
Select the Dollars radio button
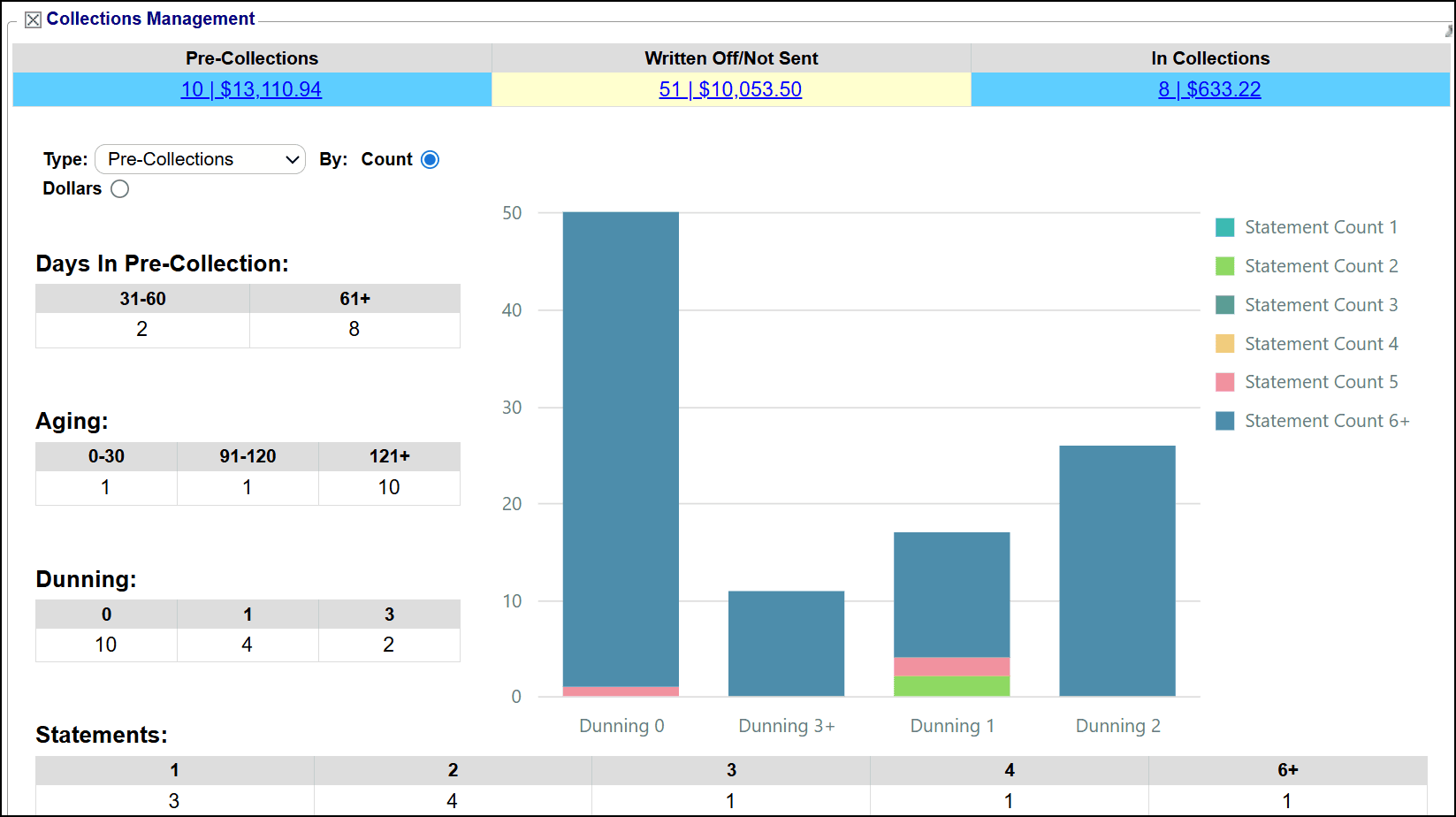coord(120,189)
